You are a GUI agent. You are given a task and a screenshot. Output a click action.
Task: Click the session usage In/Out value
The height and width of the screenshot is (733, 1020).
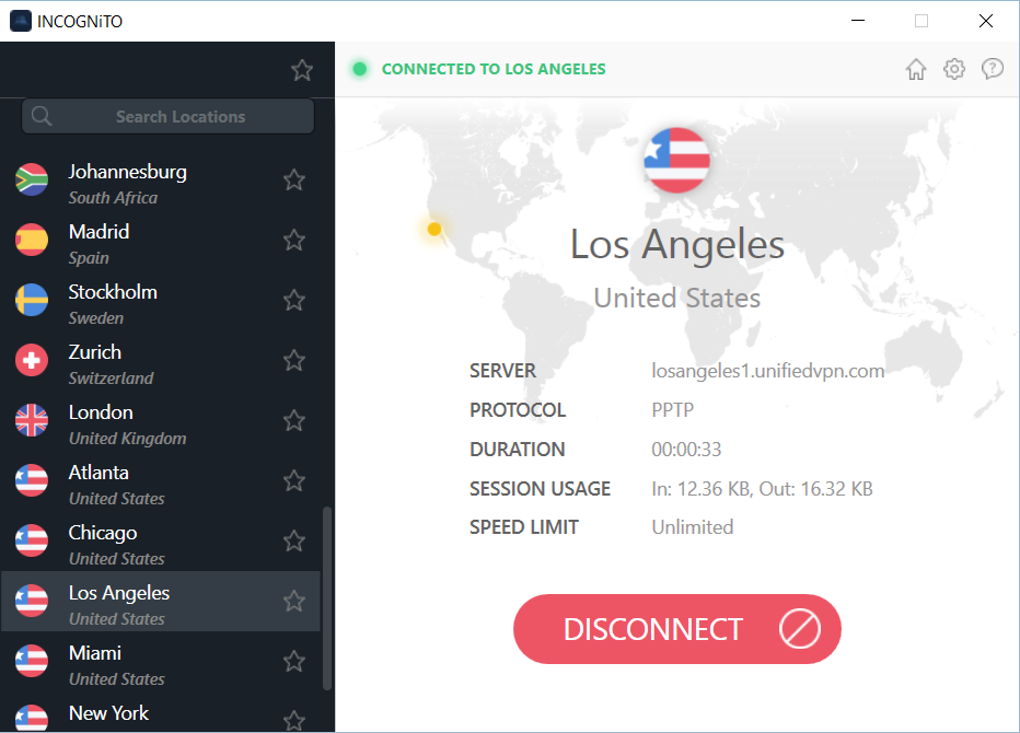[762, 488]
